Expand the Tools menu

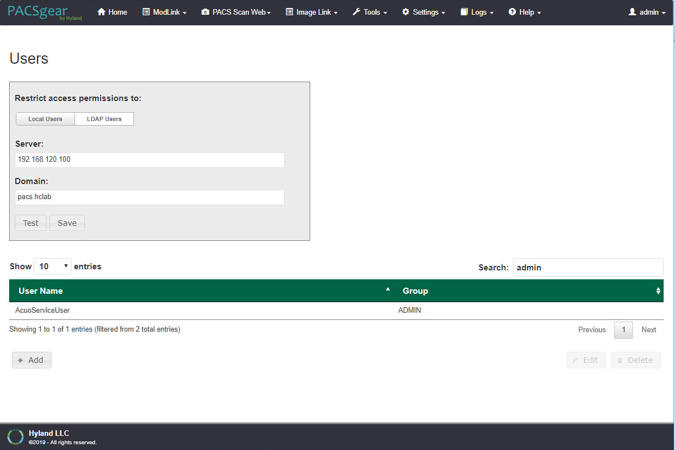click(370, 12)
